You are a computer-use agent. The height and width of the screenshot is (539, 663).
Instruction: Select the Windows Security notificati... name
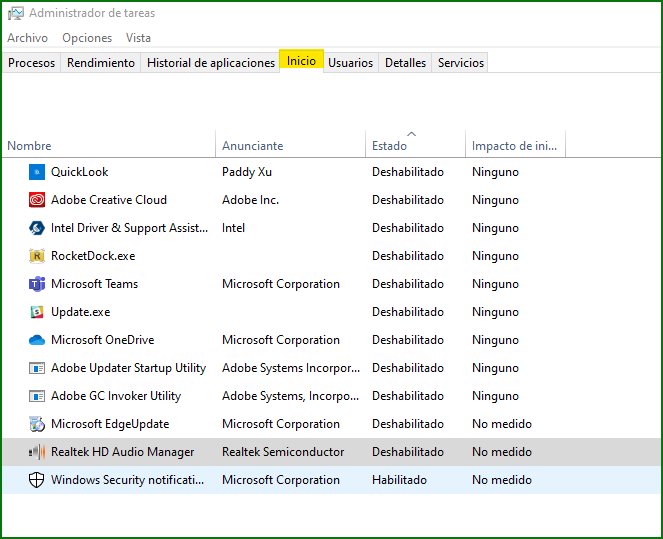click(x=127, y=480)
